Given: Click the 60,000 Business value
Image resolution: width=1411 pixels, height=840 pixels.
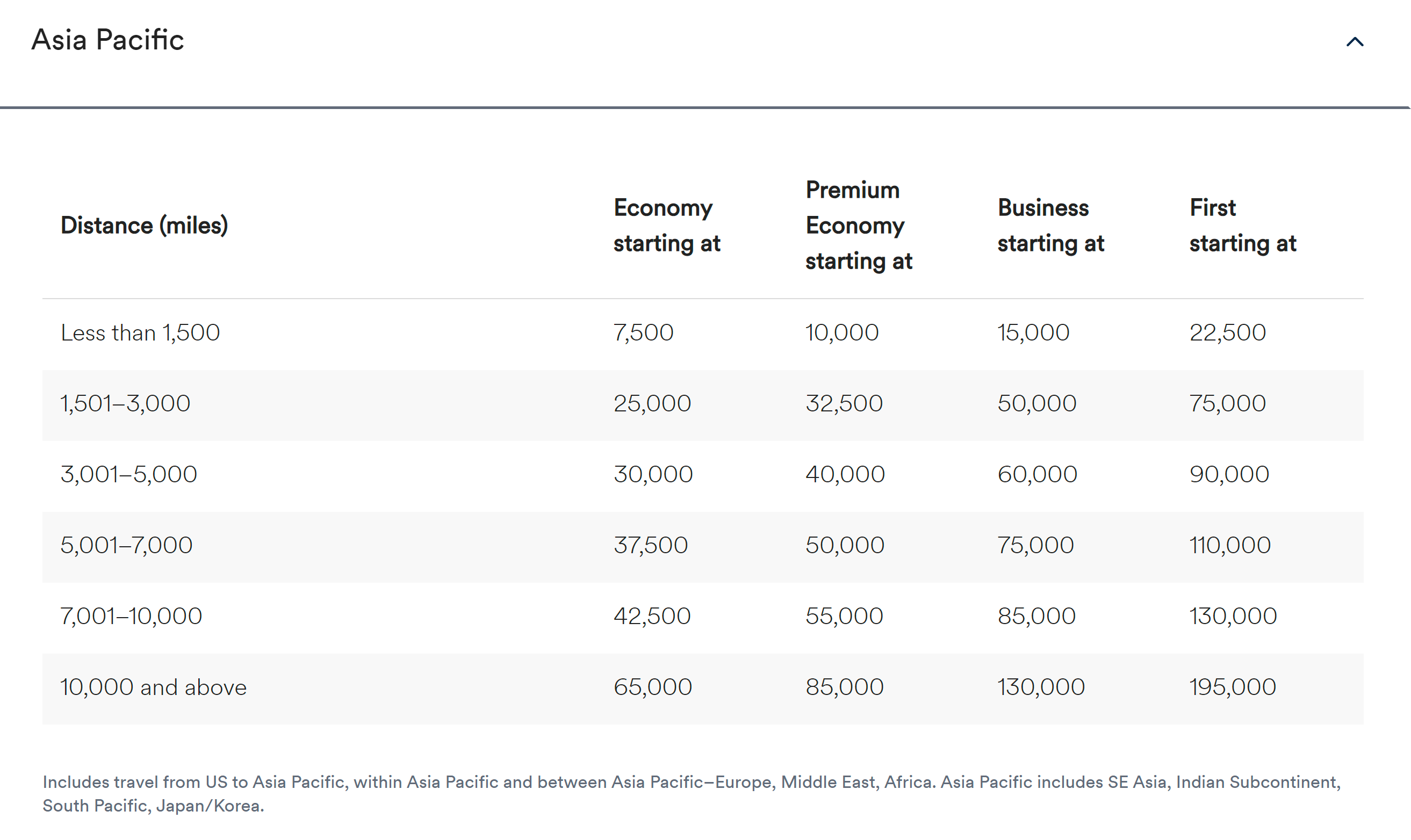Looking at the screenshot, I should [1036, 474].
